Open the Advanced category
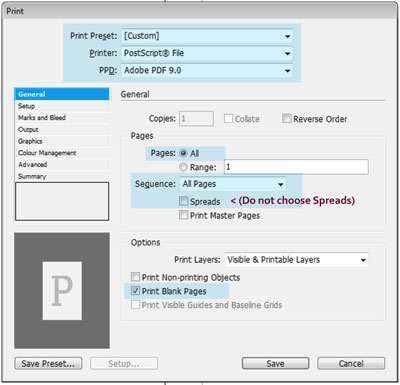Image resolution: width=400 pixels, height=385 pixels. coord(62,164)
